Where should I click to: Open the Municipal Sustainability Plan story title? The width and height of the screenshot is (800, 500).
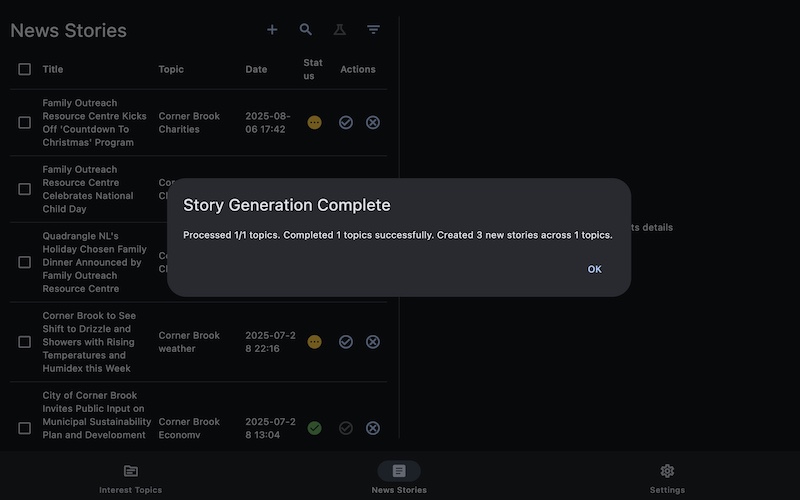(x=96, y=415)
